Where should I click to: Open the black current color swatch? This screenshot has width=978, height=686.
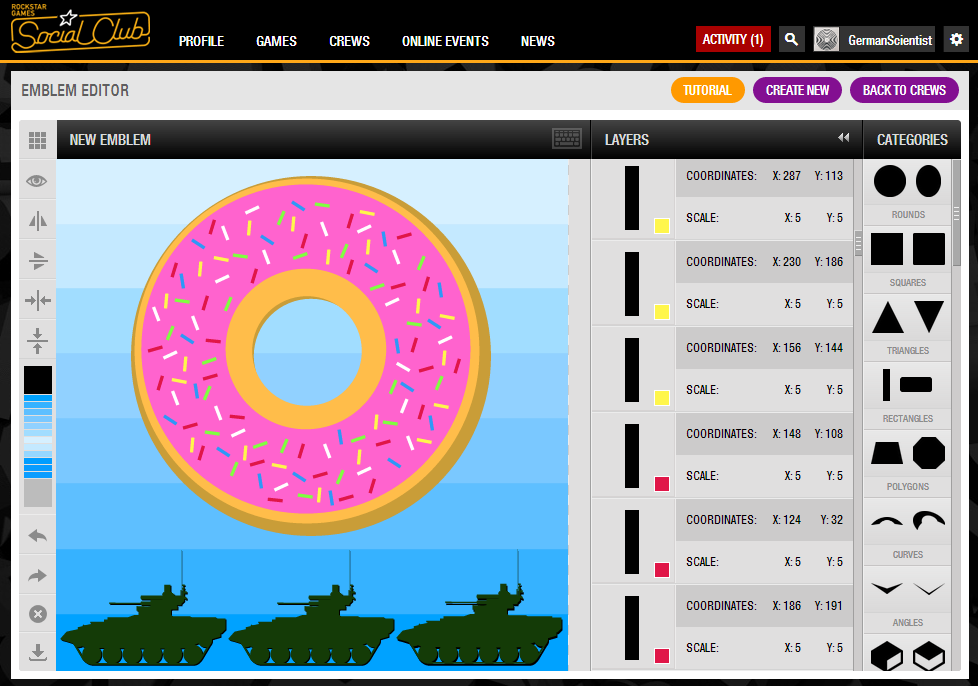pos(38,380)
